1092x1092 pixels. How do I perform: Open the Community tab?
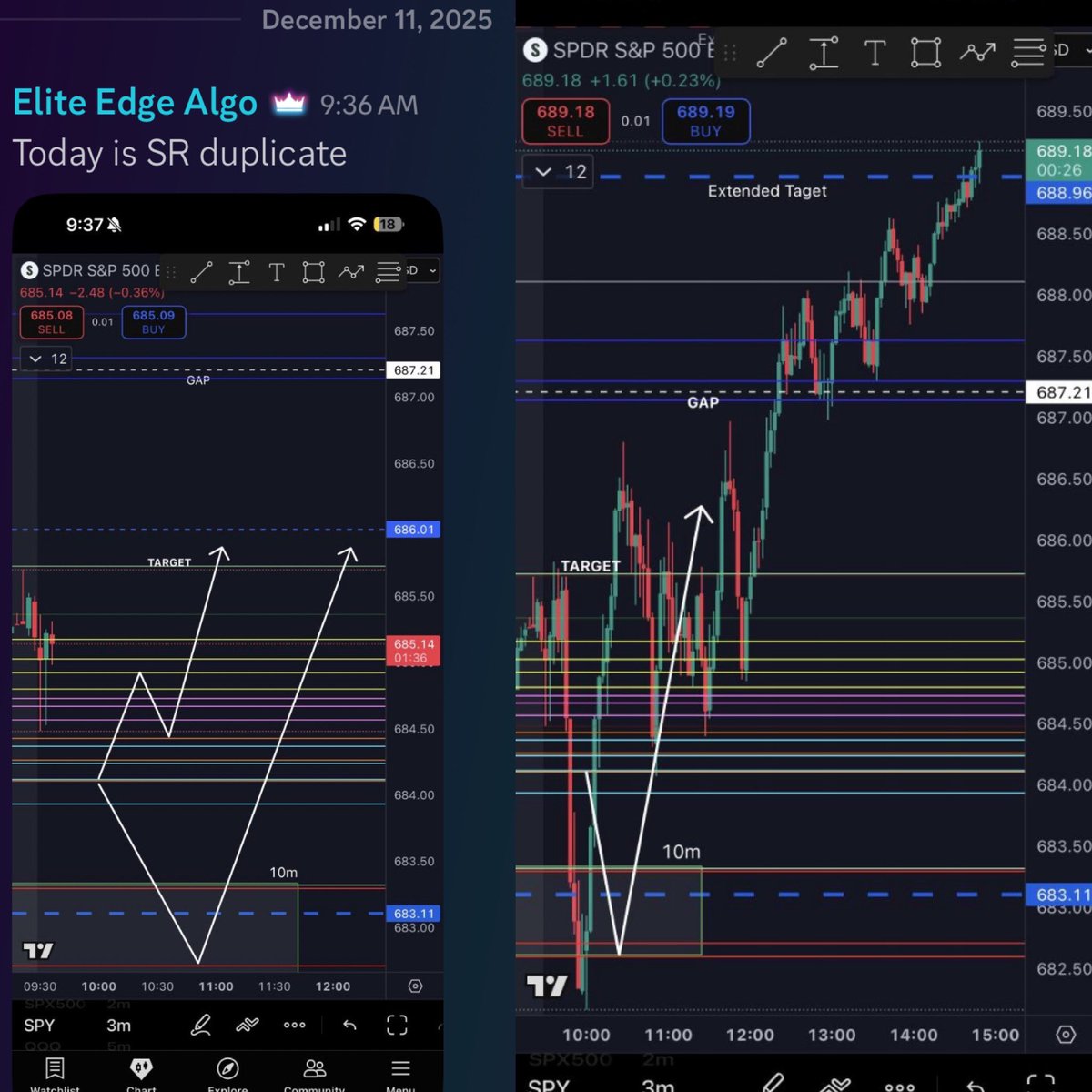pos(314,1074)
